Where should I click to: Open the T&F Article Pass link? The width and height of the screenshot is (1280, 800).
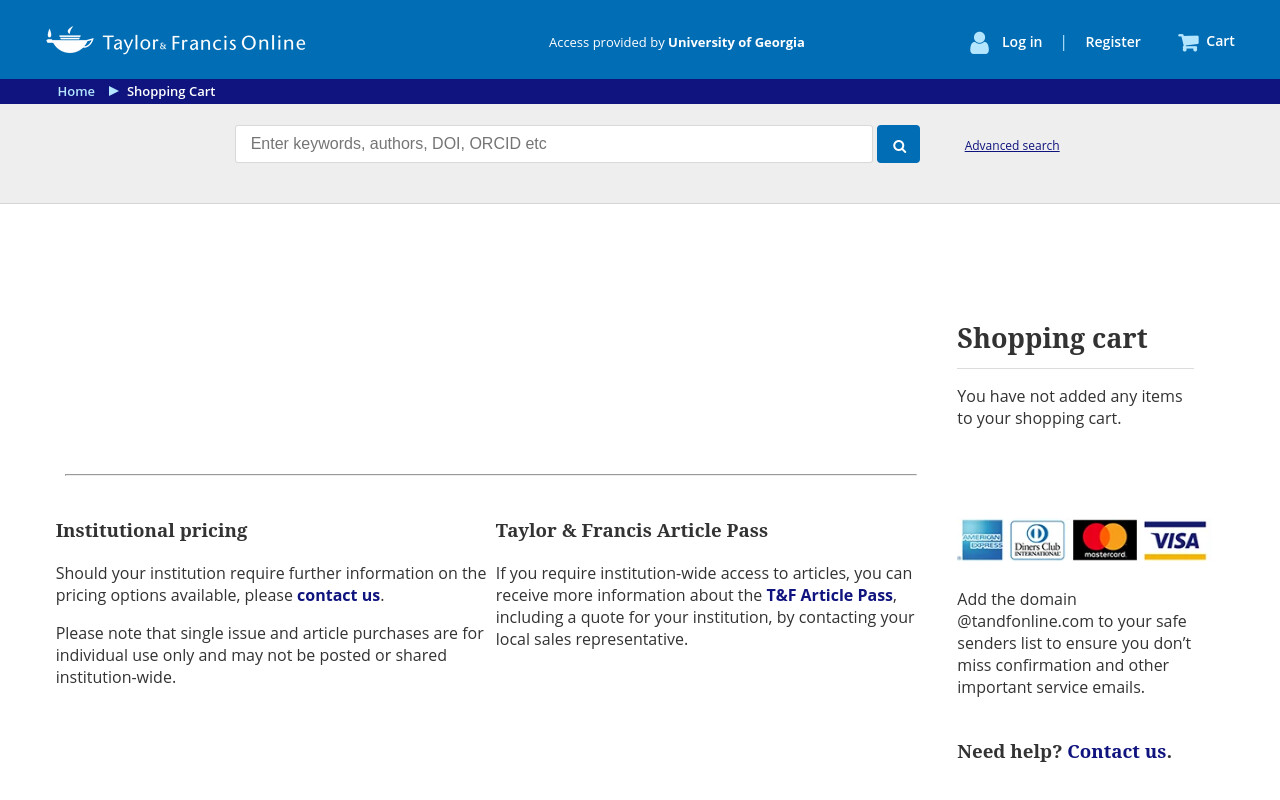tap(829, 595)
